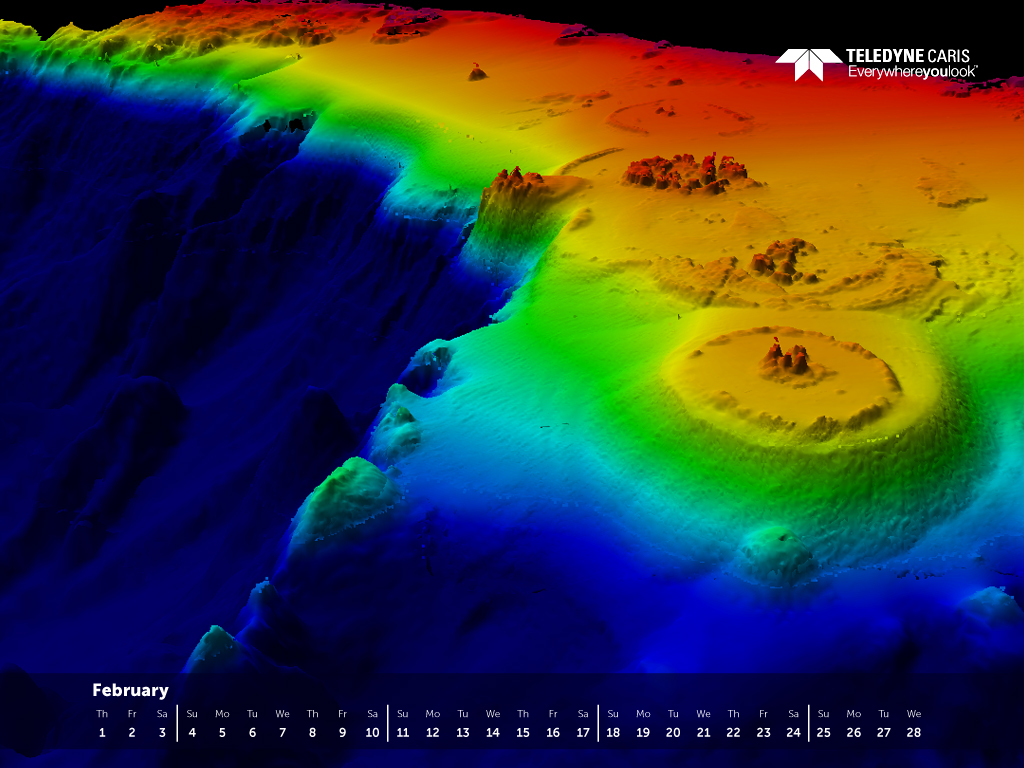Select February 14 on the calendar
The image size is (1024, 768).
pos(493,732)
